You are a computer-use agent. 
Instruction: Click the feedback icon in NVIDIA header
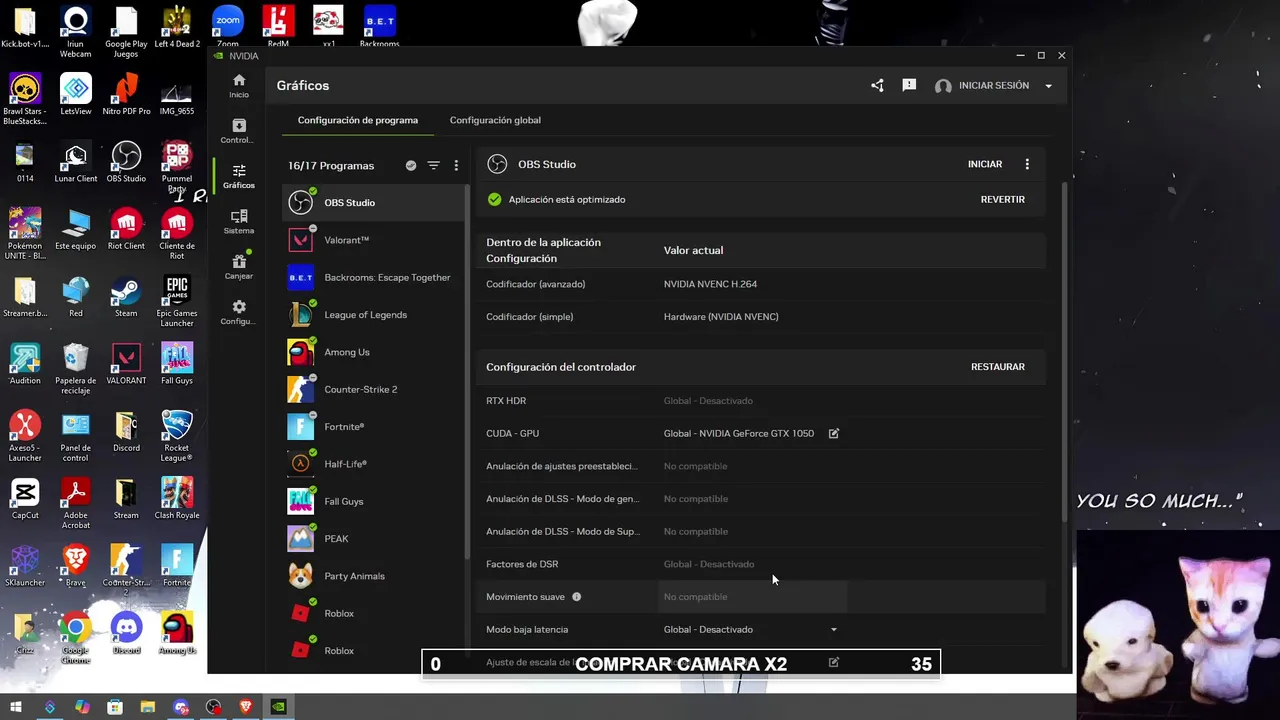909,86
